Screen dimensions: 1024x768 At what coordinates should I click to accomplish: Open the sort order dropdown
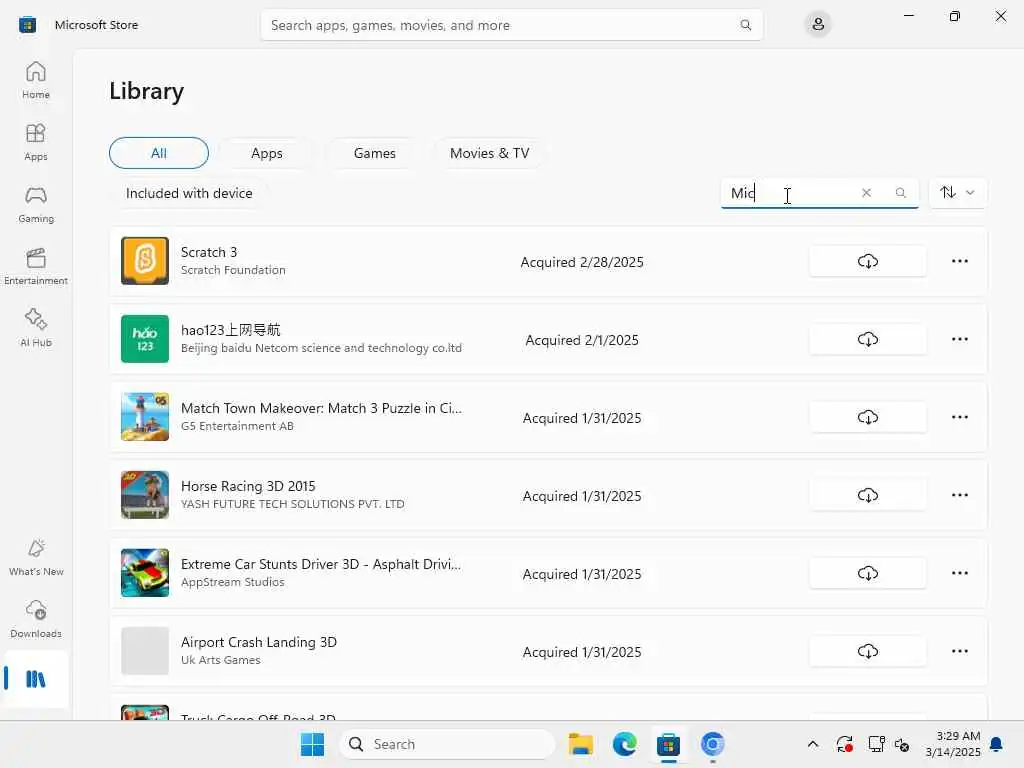[957, 193]
